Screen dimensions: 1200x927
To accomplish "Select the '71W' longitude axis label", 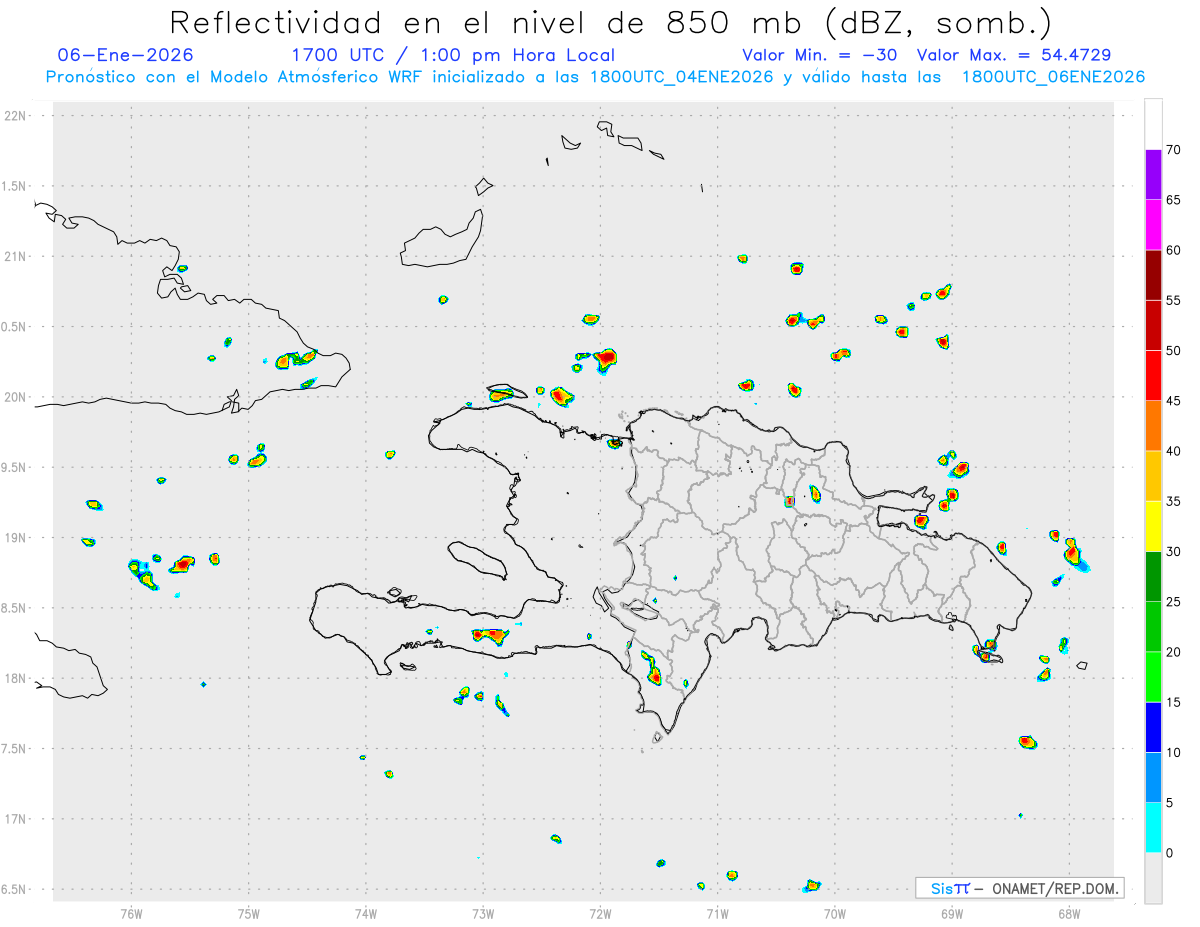I will 717,913.
